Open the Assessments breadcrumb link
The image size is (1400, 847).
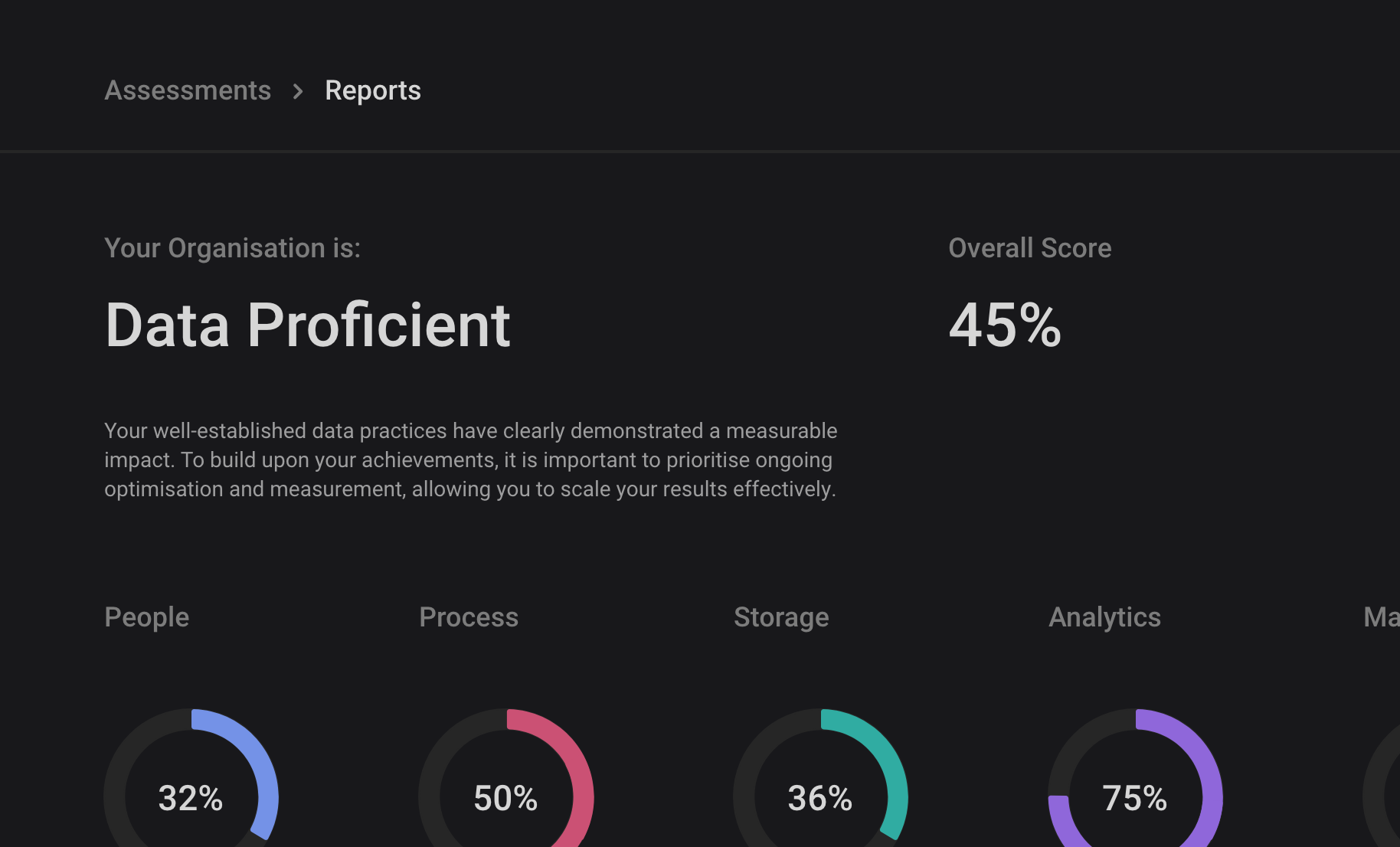coord(188,90)
